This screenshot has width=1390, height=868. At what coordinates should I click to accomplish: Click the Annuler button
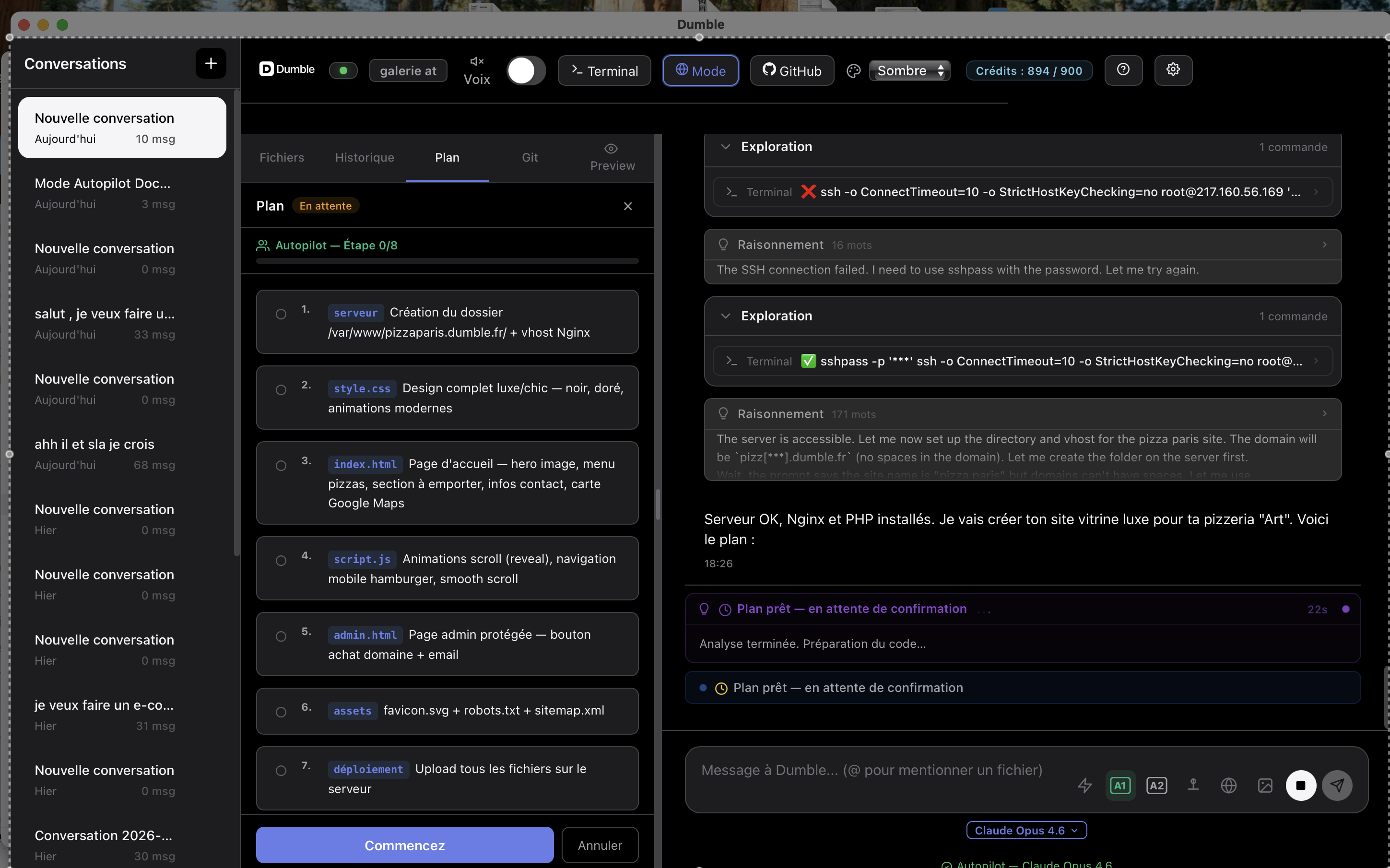(x=600, y=845)
